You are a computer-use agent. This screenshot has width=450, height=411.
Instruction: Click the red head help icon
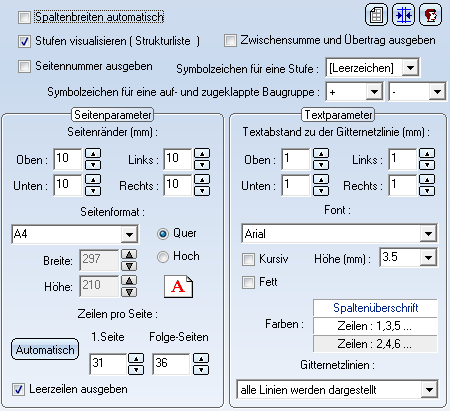click(430, 15)
